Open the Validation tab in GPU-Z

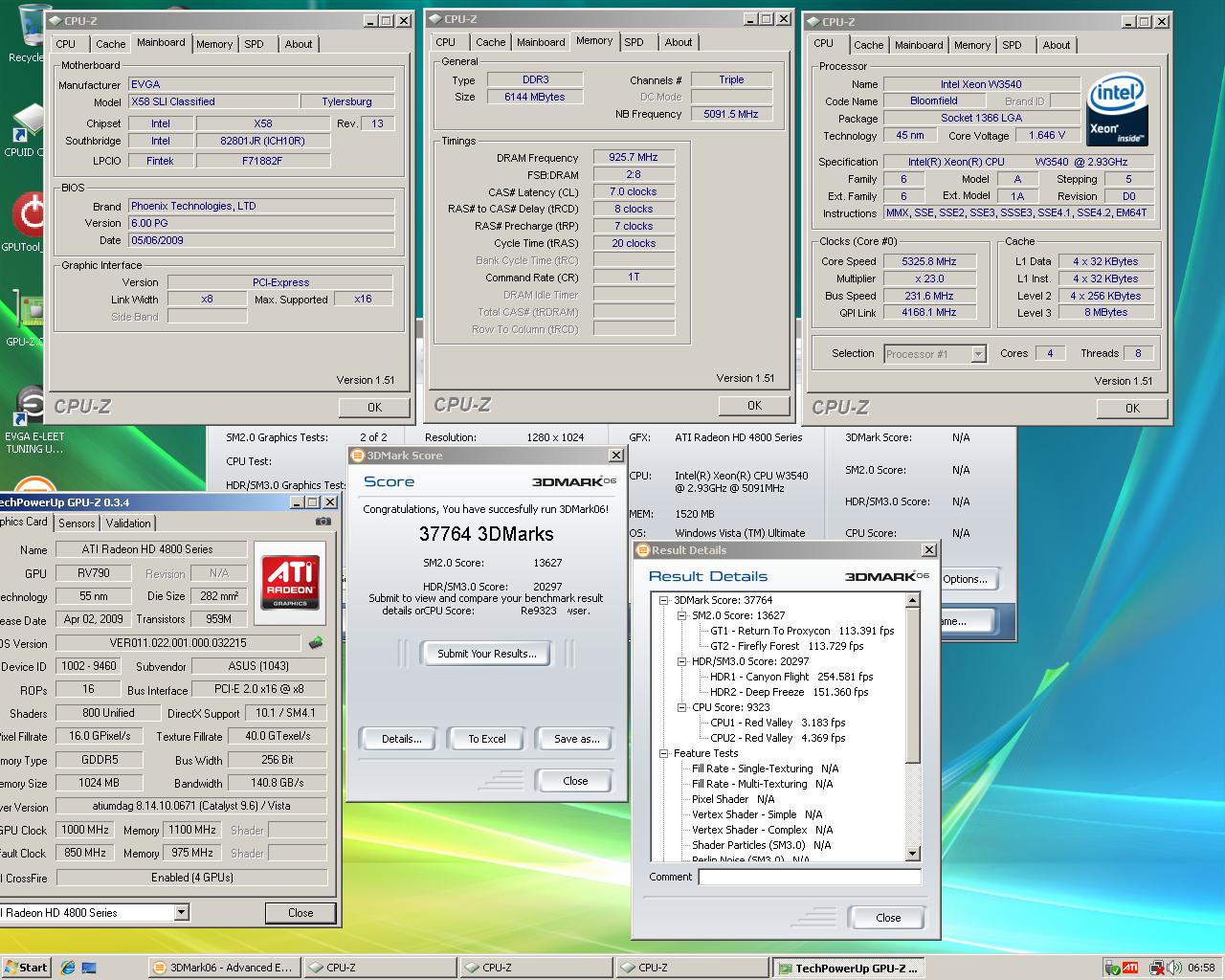[x=128, y=523]
